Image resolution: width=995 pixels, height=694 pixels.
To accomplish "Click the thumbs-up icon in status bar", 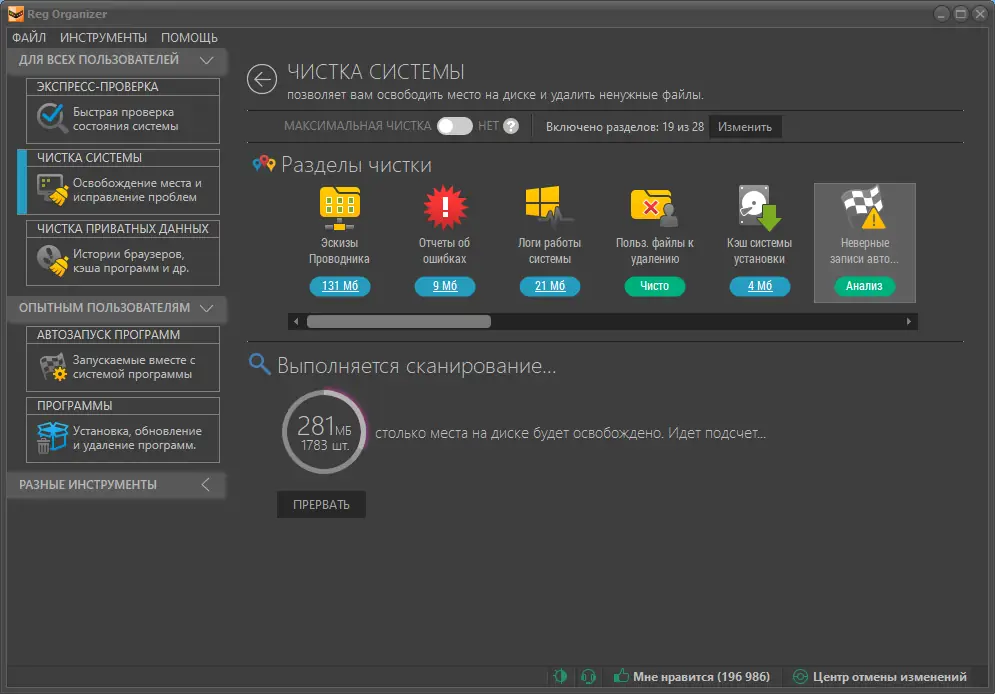I will (x=621, y=676).
